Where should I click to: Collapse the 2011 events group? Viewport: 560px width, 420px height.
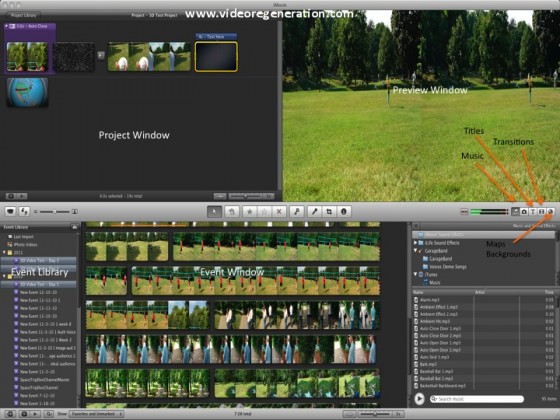[4, 252]
